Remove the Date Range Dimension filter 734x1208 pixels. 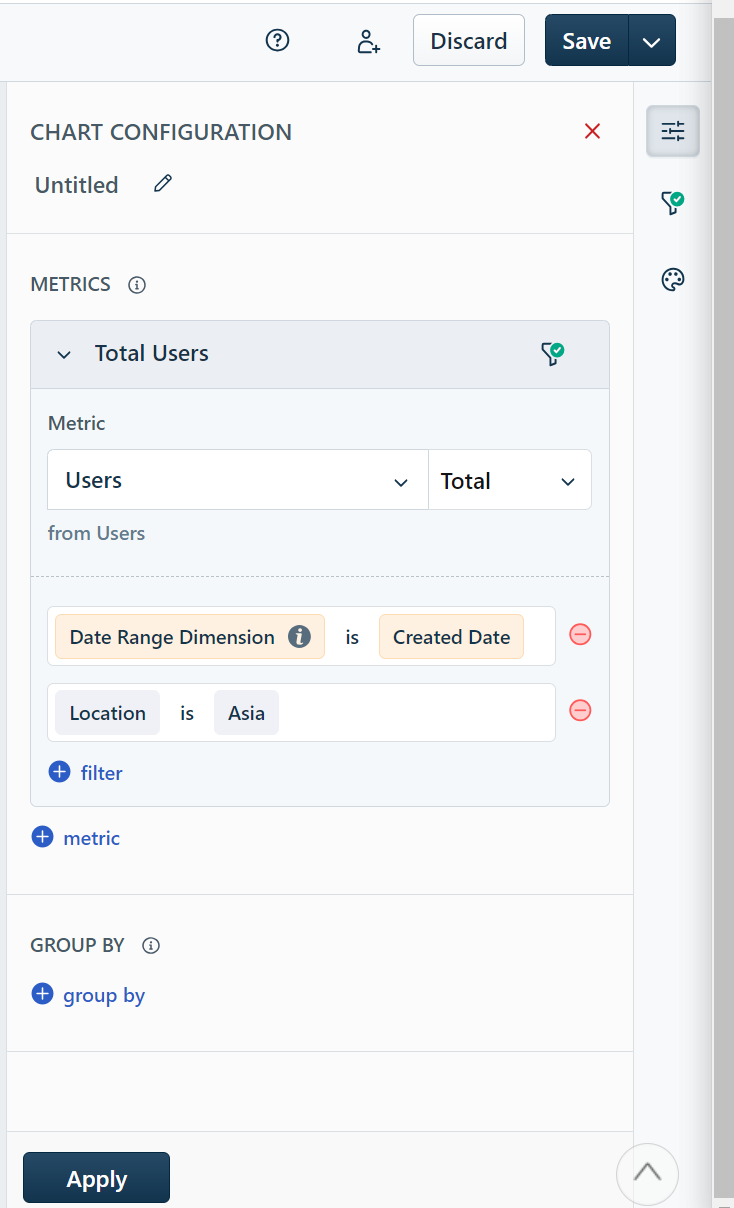click(x=580, y=634)
